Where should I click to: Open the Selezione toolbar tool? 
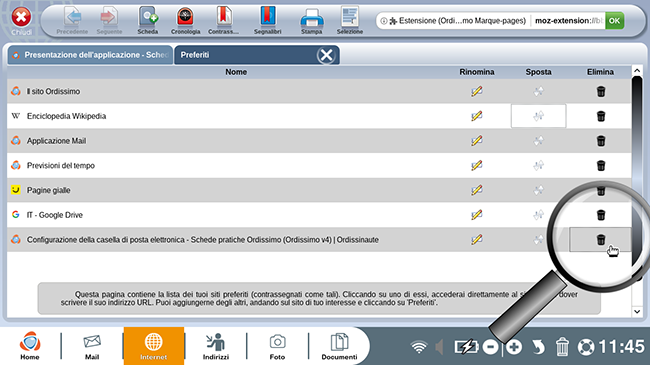350,20
